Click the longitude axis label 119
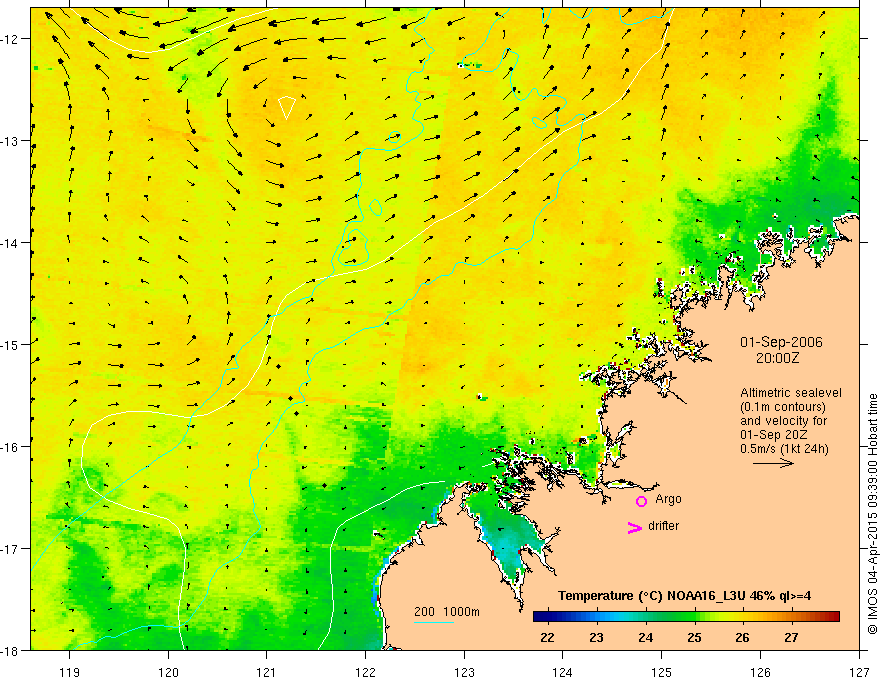The height and width of the screenshot is (680, 880). (x=70, y=672)
